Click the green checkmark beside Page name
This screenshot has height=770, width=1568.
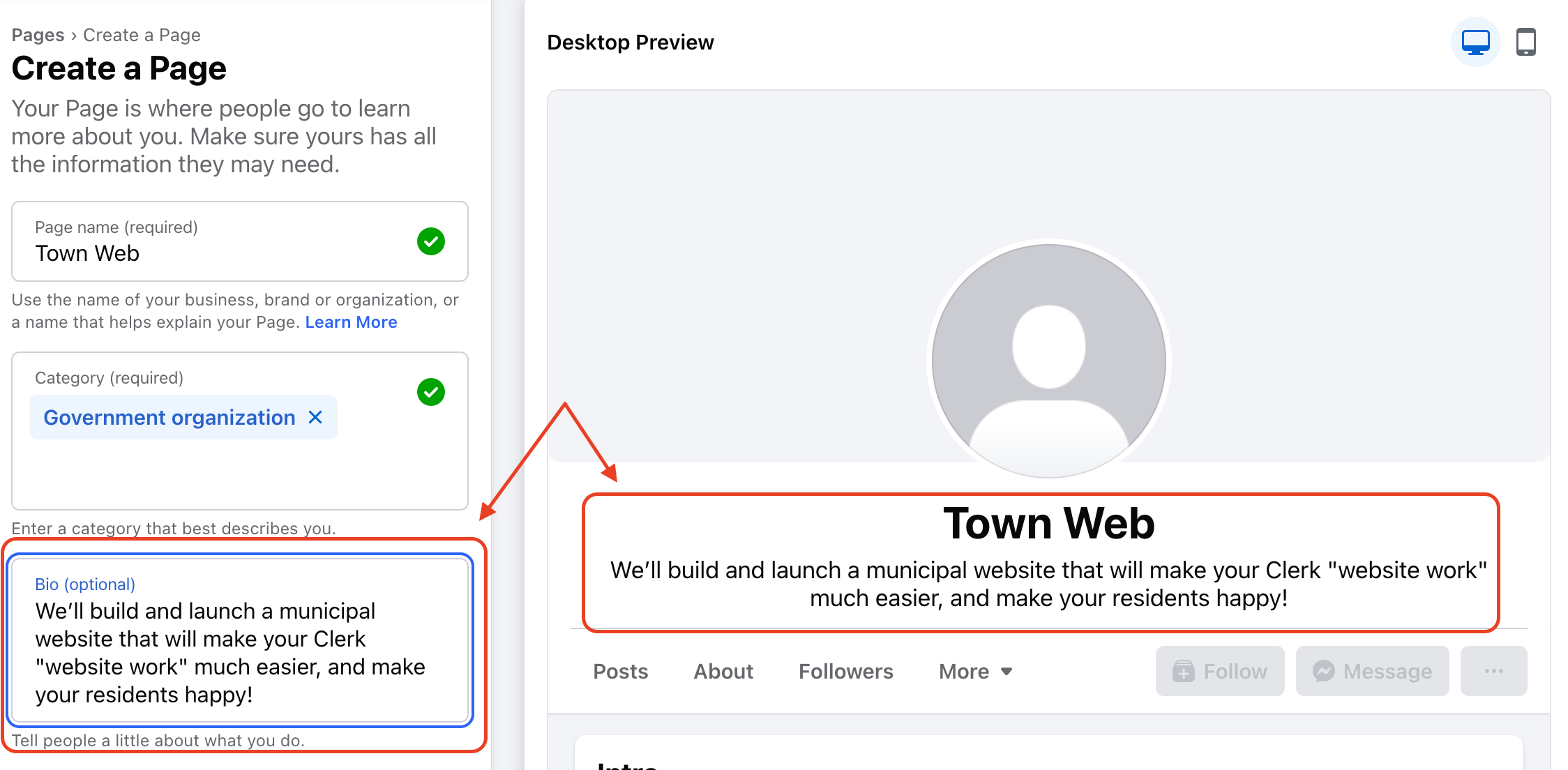click(x=431, y=241)
